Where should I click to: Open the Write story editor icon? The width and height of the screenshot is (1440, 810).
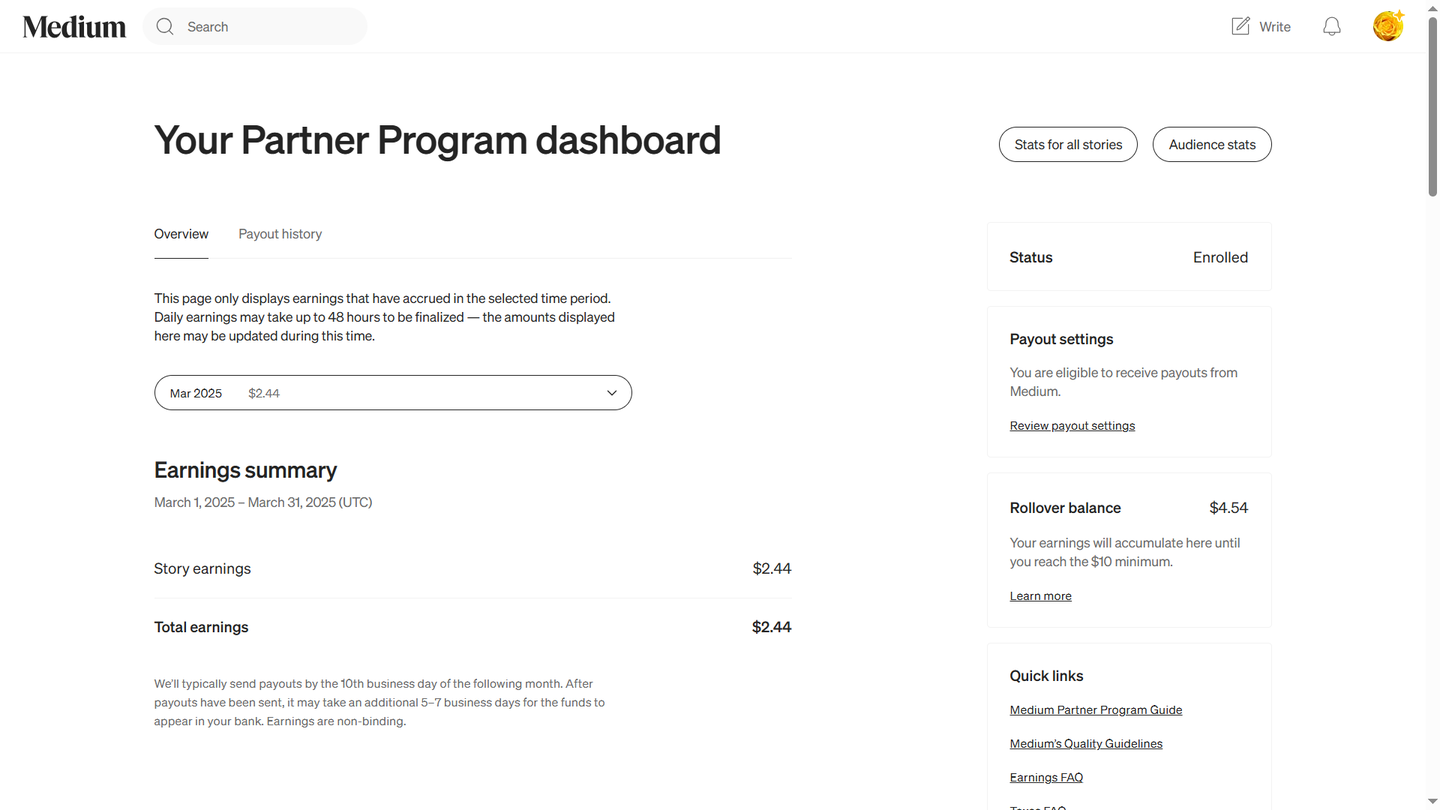point(1241,27)
